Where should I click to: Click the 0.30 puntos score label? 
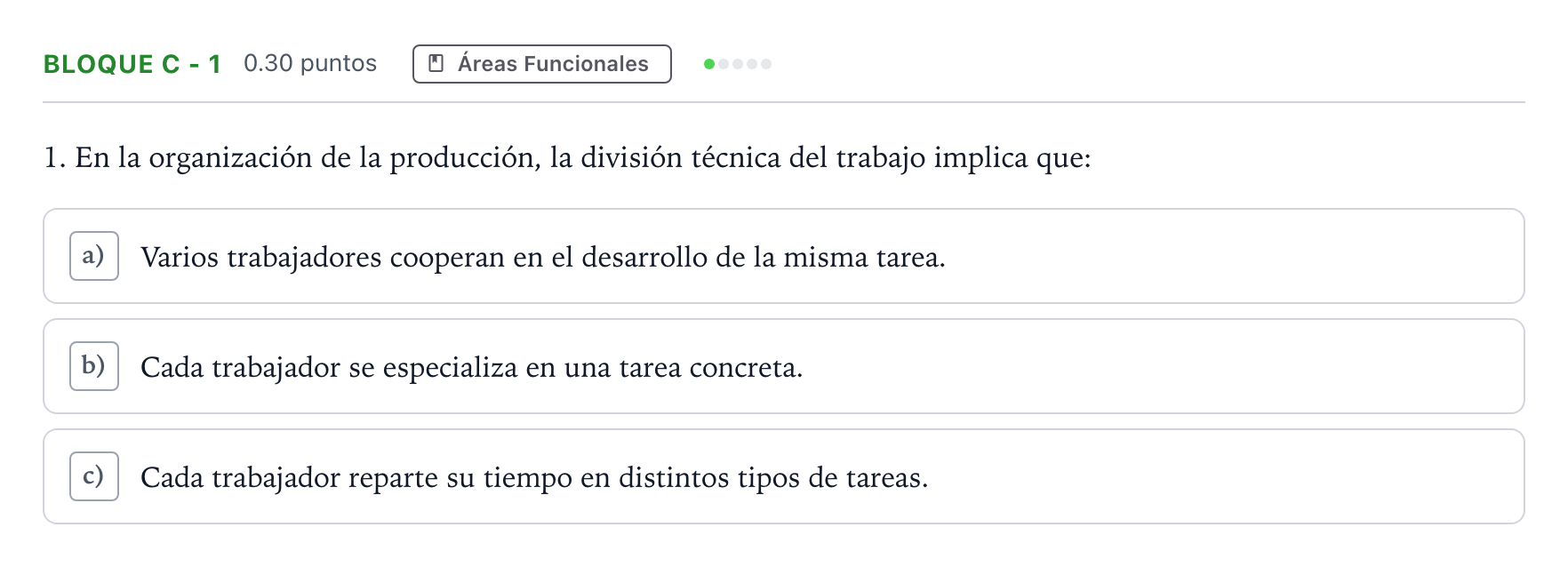[x=310, y=64]
